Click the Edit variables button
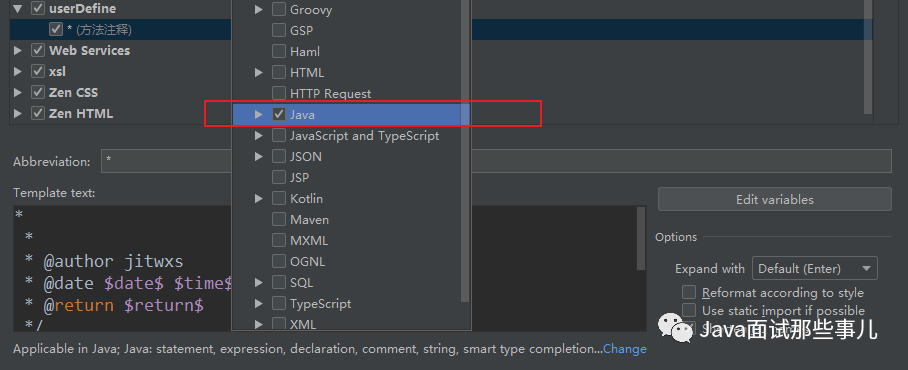The image size is (908, 370). tap(774, 199)
